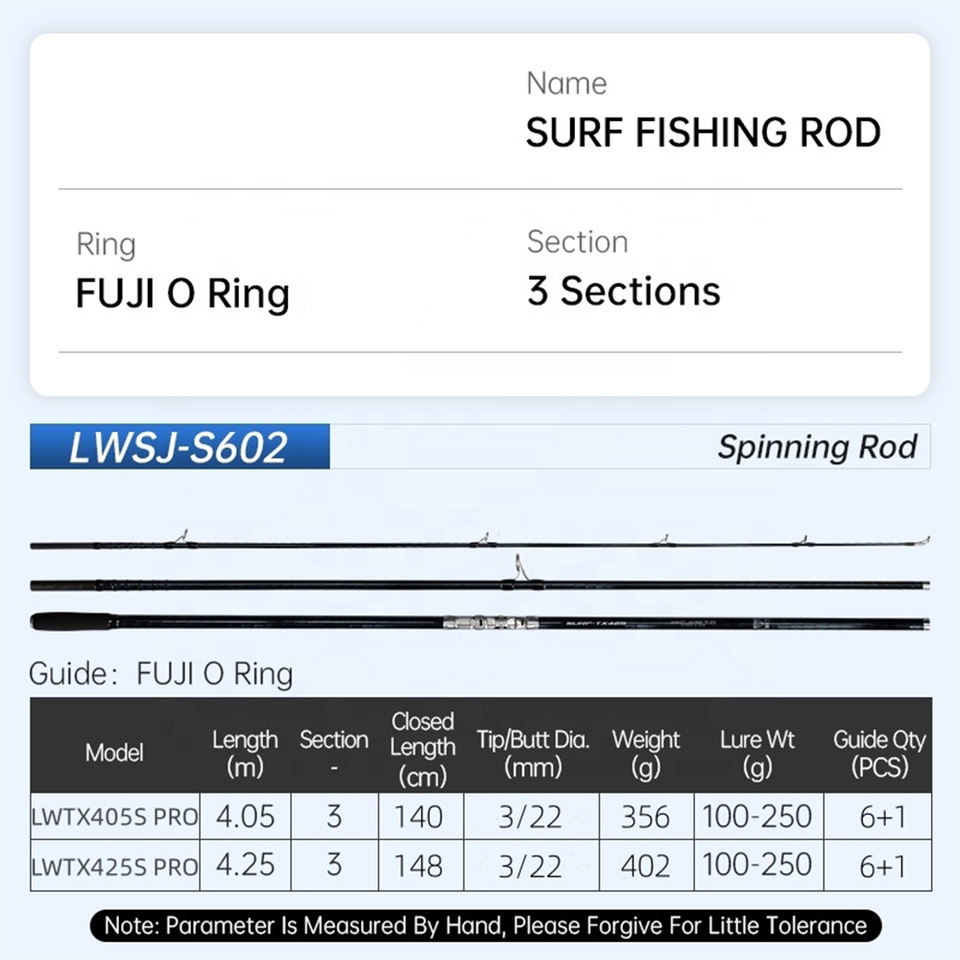The height and width of the screenshot is (960, 960).
Task: Click the middle rod section image
Action: coord(480,583)
